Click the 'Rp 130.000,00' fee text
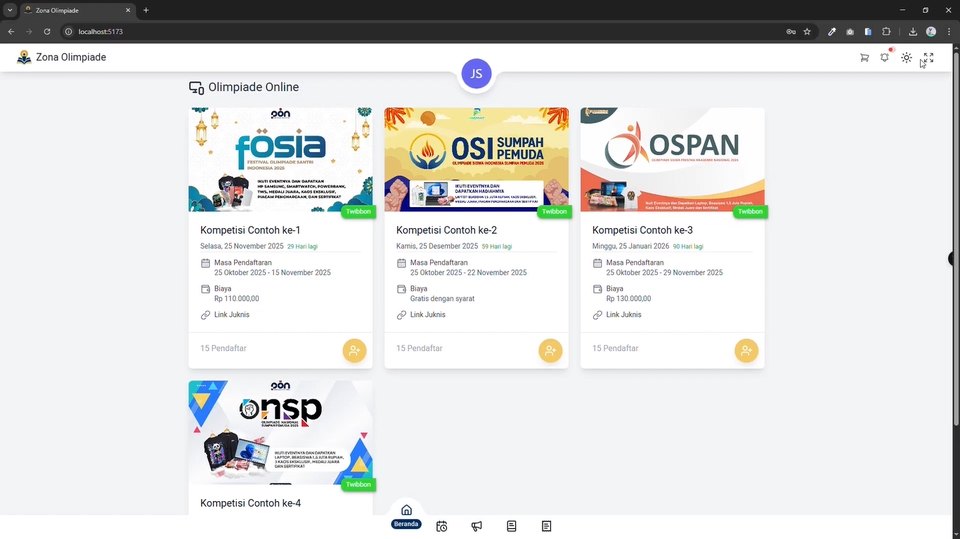 click(628, 299)
